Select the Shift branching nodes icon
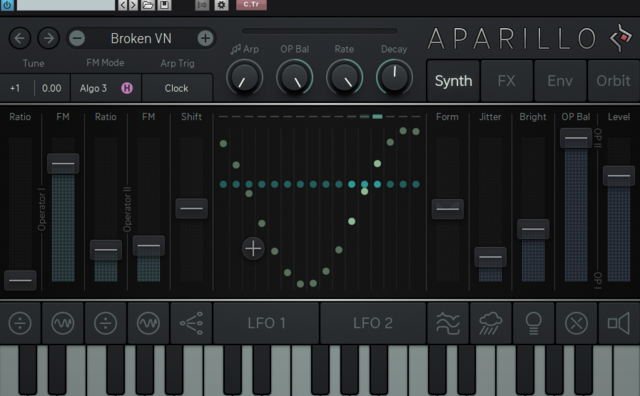Image resolution: width=640 pixels, height=396 pixels. pos(191,323)
